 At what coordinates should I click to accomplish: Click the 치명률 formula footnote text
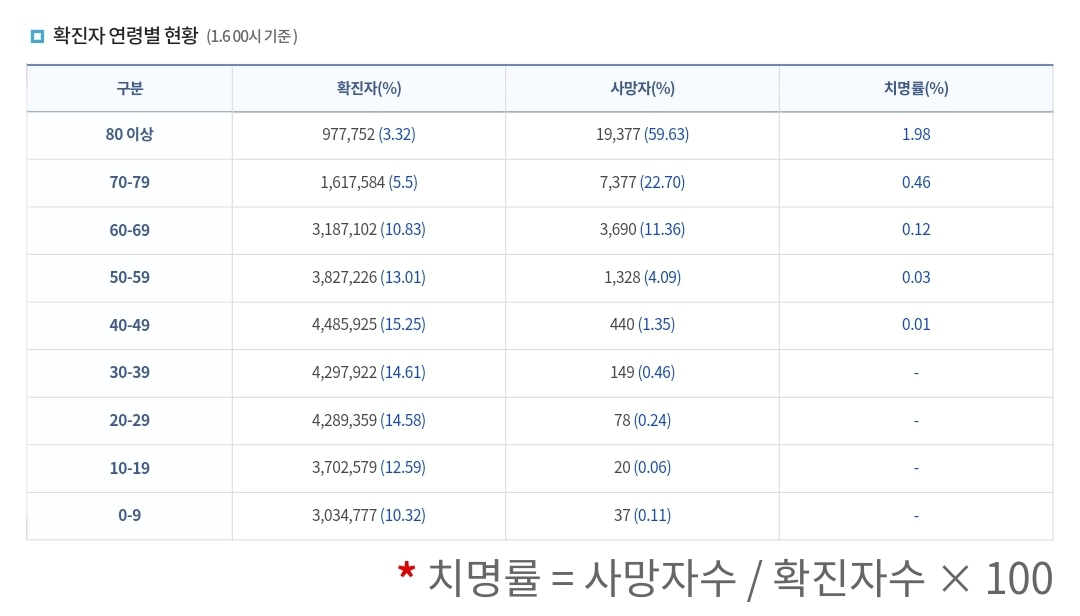coord(740,577)
